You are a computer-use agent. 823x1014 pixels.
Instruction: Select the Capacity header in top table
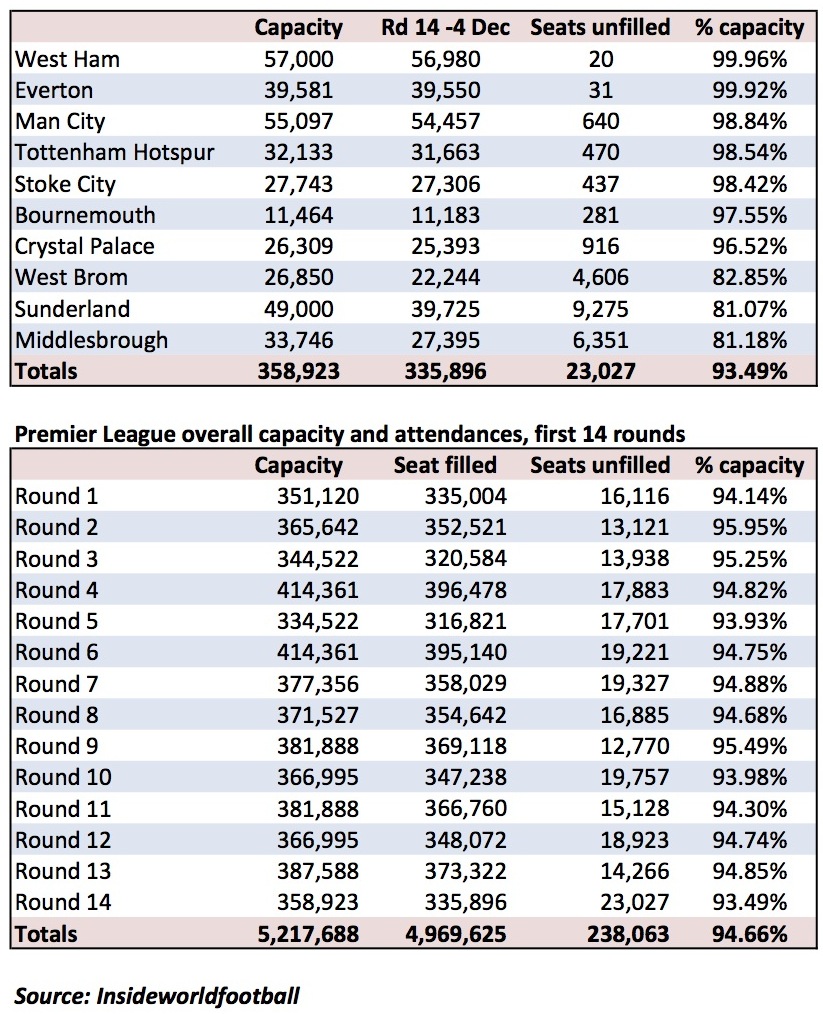pos(298,27)
